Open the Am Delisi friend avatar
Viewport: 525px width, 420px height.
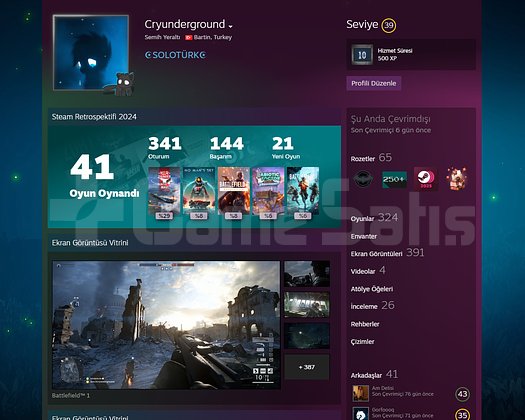(360, 393)
